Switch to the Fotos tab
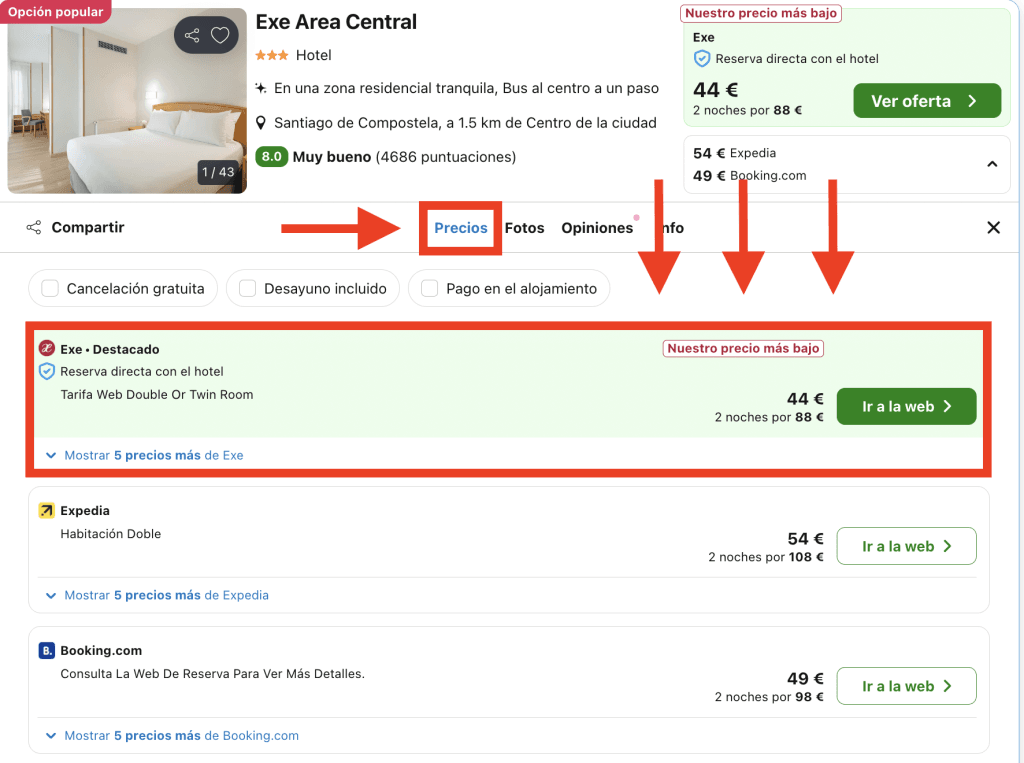 (x=524, y=228)
